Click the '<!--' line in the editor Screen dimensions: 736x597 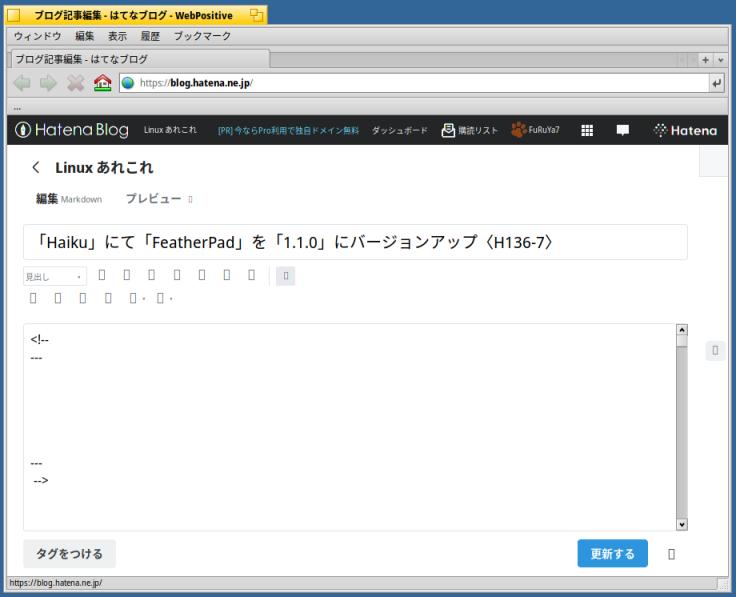39,339
